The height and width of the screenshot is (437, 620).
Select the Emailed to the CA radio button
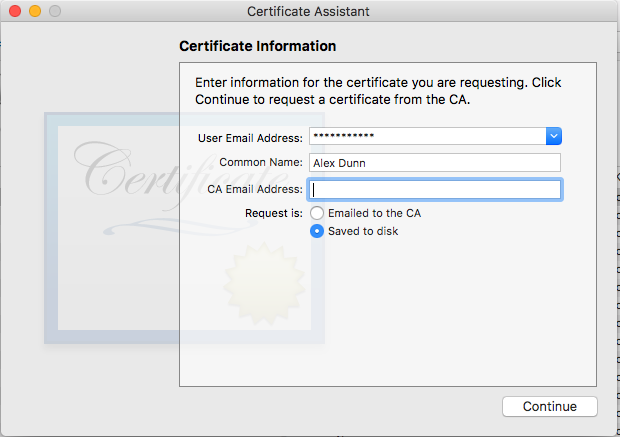(x=317, y=213)
